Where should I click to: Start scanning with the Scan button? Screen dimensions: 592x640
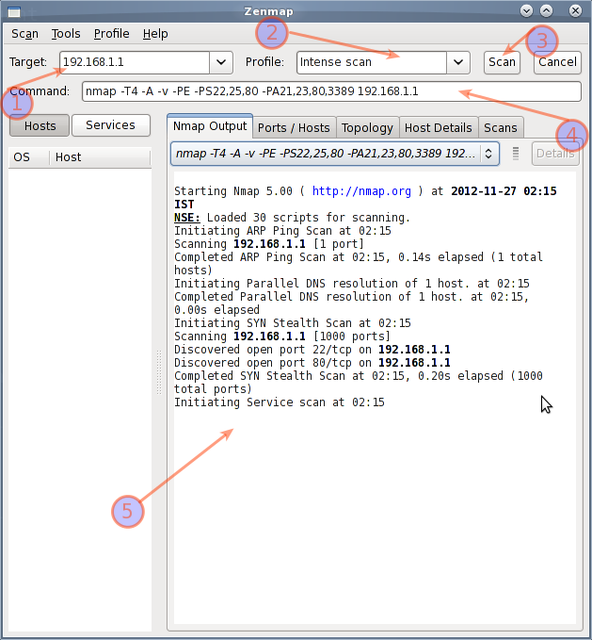point(502,62)
